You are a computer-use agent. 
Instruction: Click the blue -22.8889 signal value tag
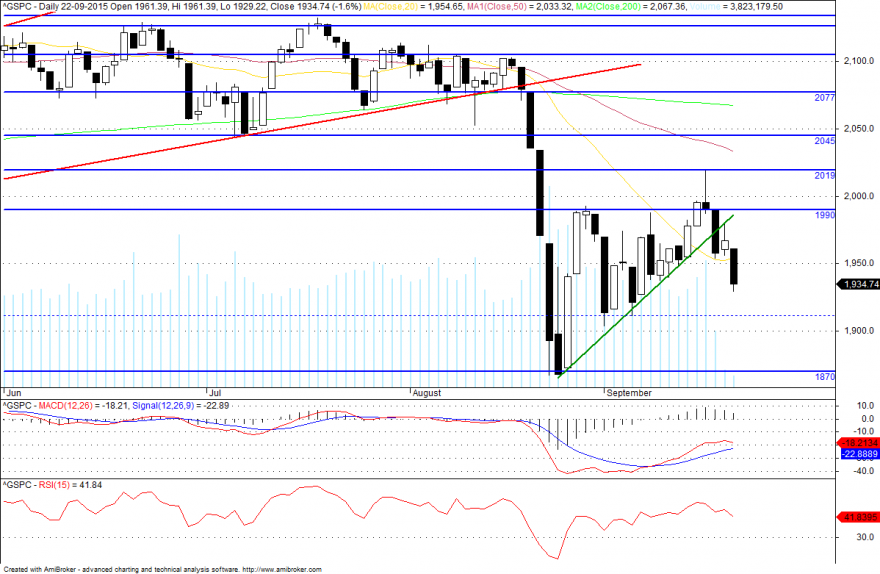(859, 454)
